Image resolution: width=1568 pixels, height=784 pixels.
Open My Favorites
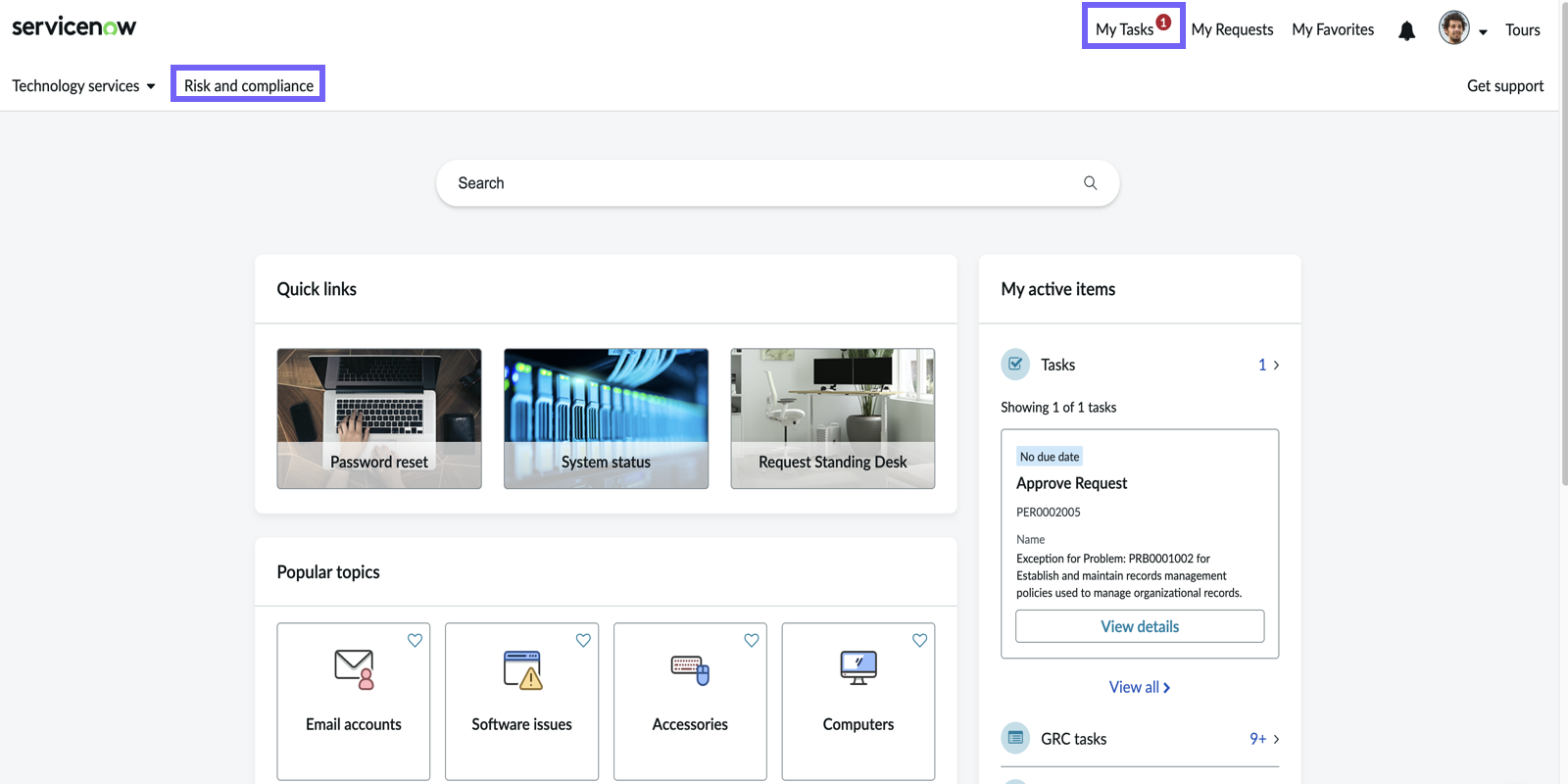click(1333, 29)
